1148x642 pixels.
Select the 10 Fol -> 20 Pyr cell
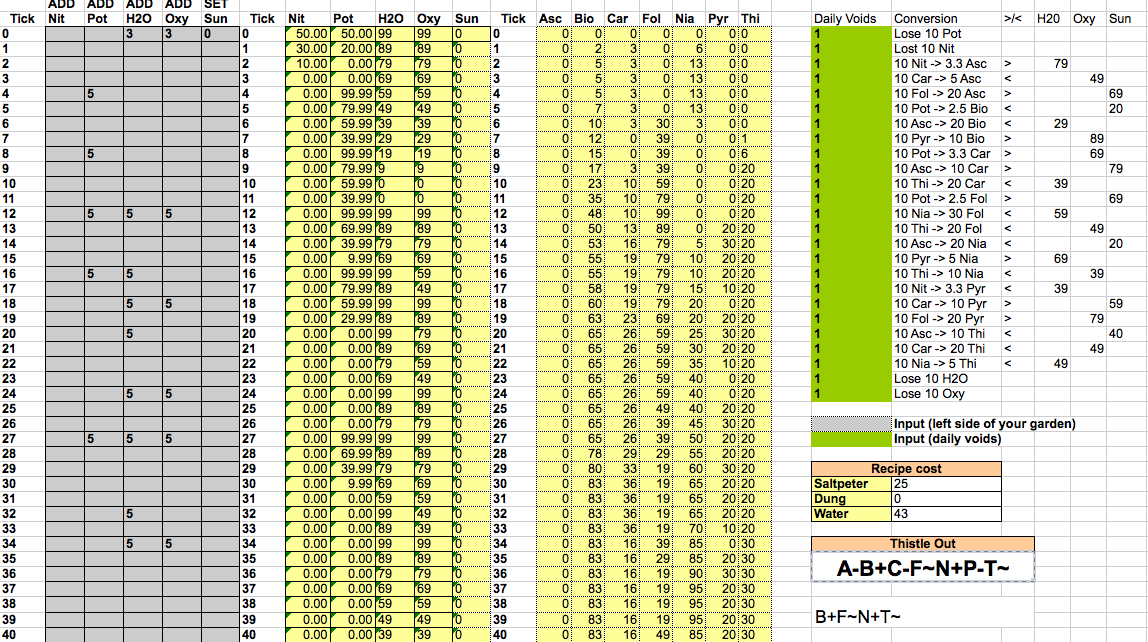pyautogui.click(x=946, y=318)
